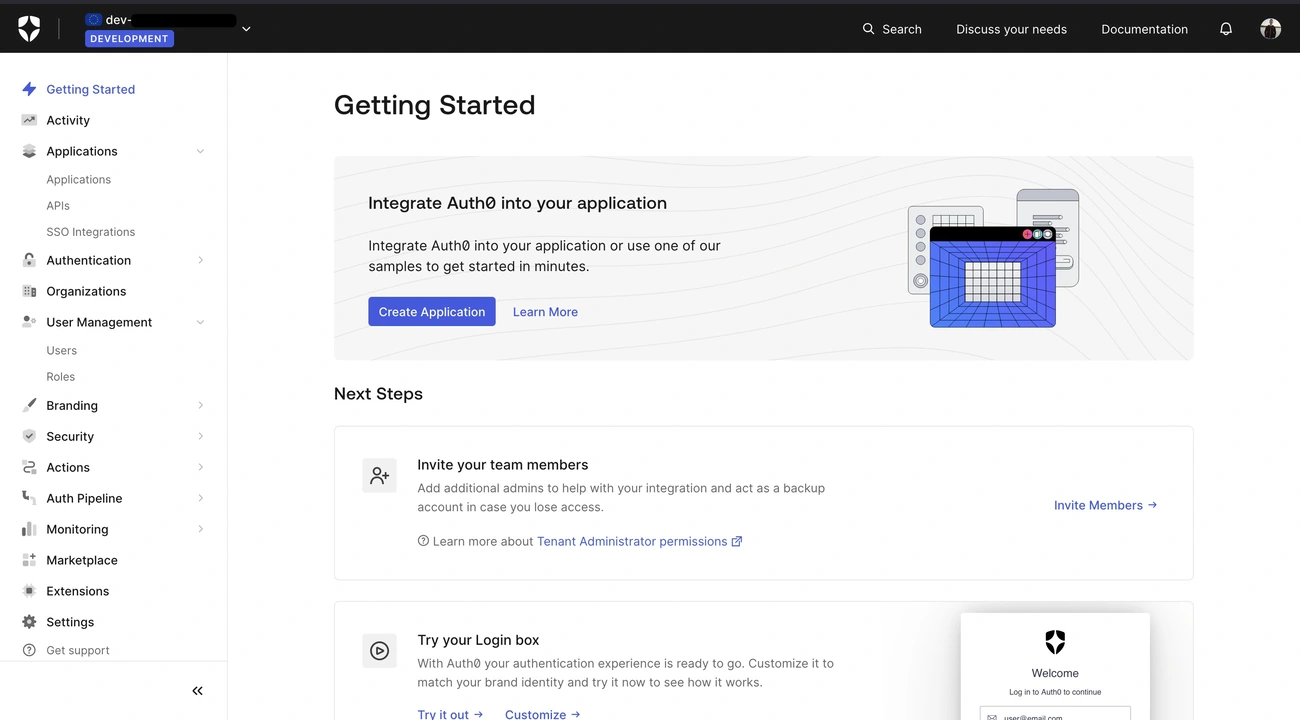Image resolution: width=1300 pixels, height=720 pixels.
Task: Click the Organizations building icon
Action: tap(29, 291)
